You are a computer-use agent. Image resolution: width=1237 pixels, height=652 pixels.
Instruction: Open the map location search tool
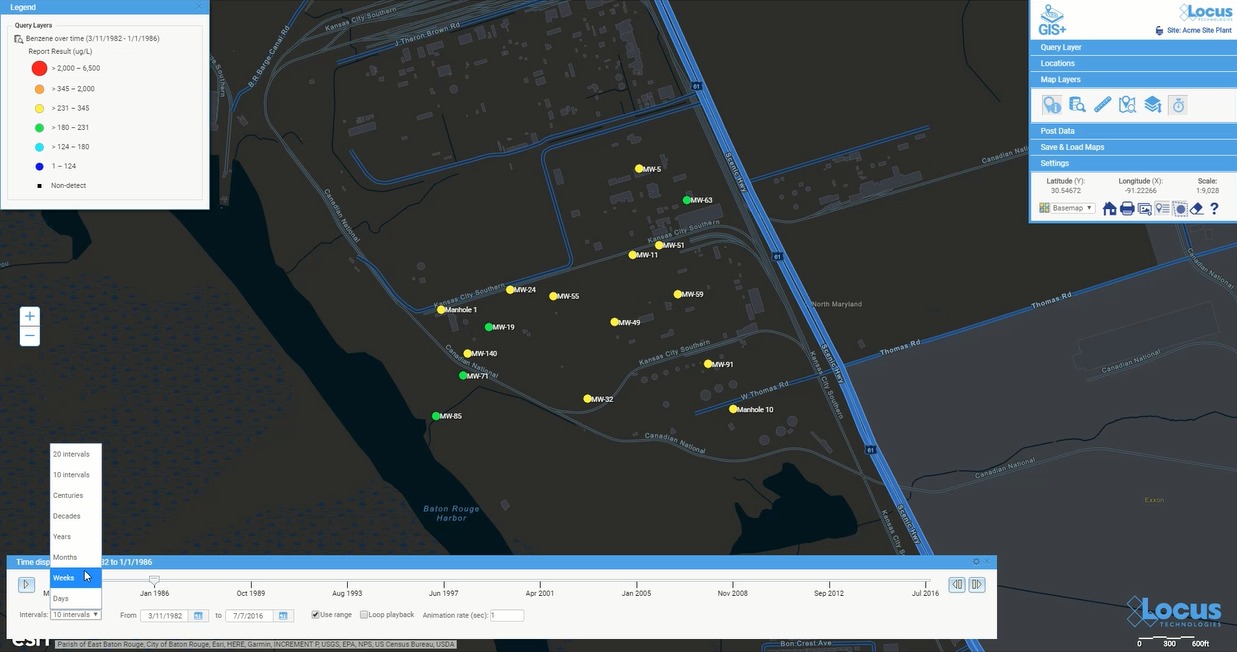1127,104
